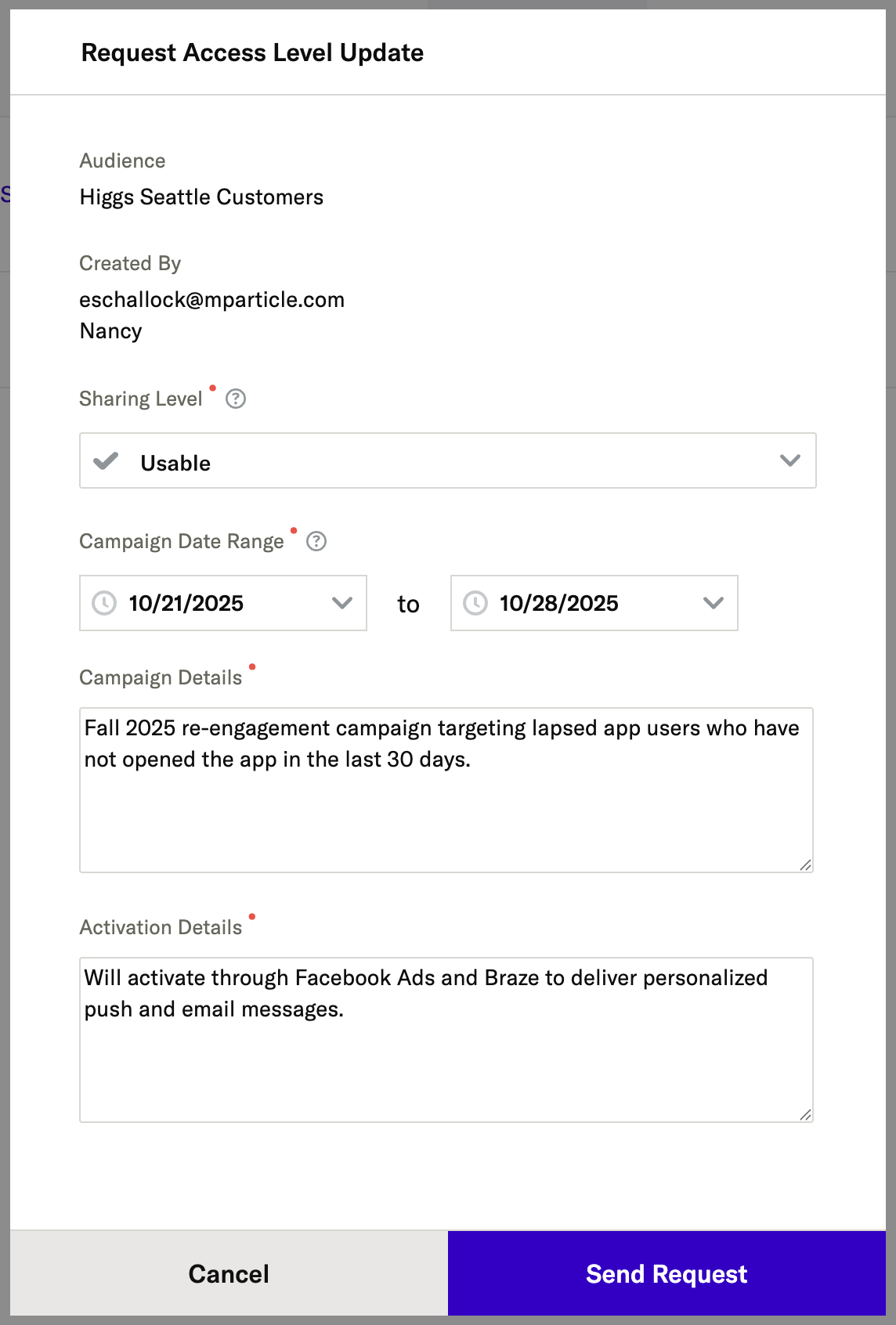The image size is (896, 1325).
Task: Click the Higgs Seattle Customers audience name
Action: coord(201,197)
